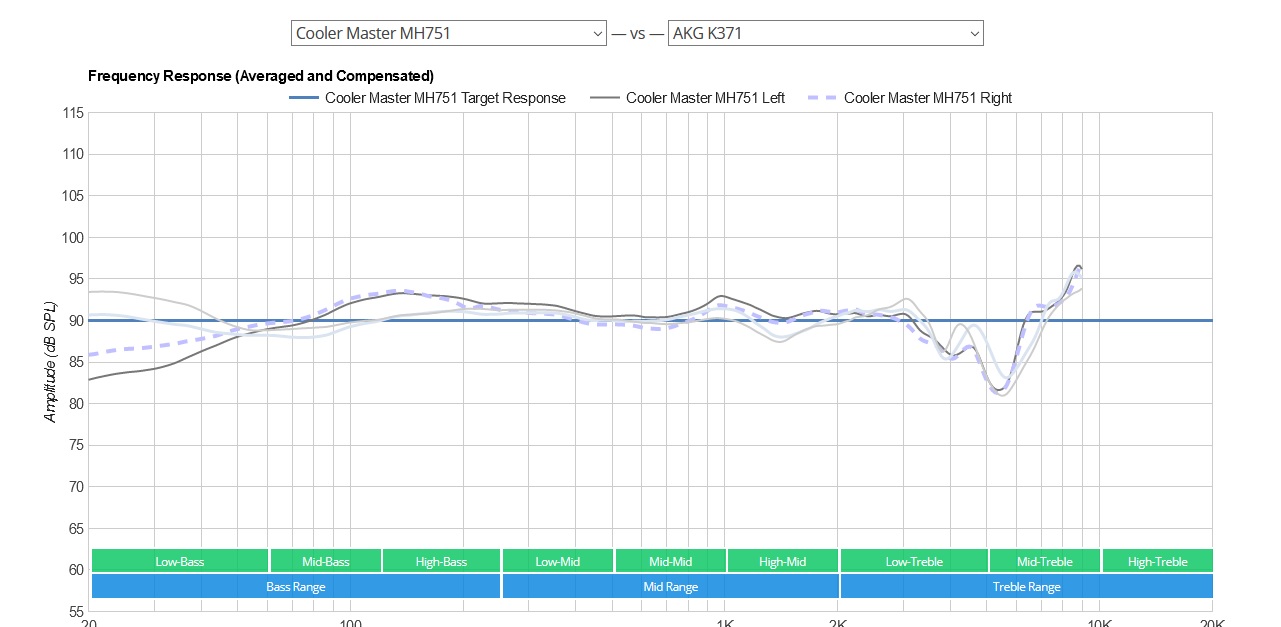The height and width of the screenshot is (627, 1281).
Task: Toggle the Cooler Master MH751 Left legend
Action: [x=688, y=98]
